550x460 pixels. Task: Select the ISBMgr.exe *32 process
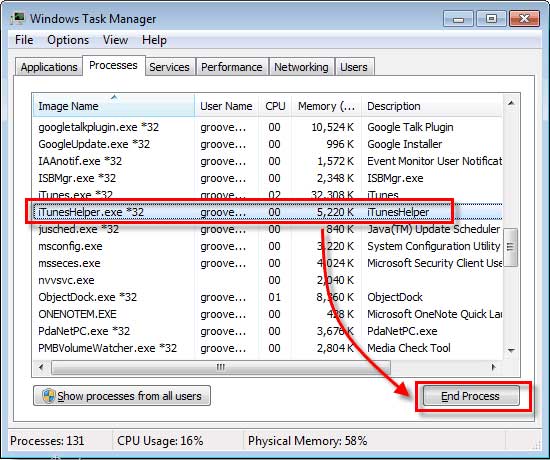pyautogui.click(x=268, y=178)
